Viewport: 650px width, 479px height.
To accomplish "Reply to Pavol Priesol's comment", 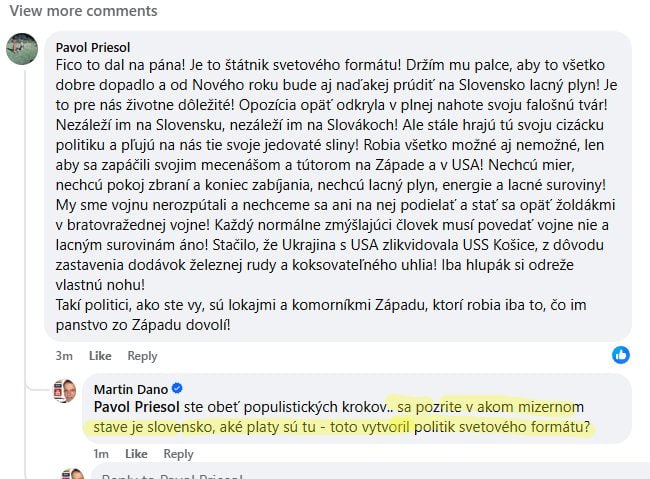I will [142, 356].
